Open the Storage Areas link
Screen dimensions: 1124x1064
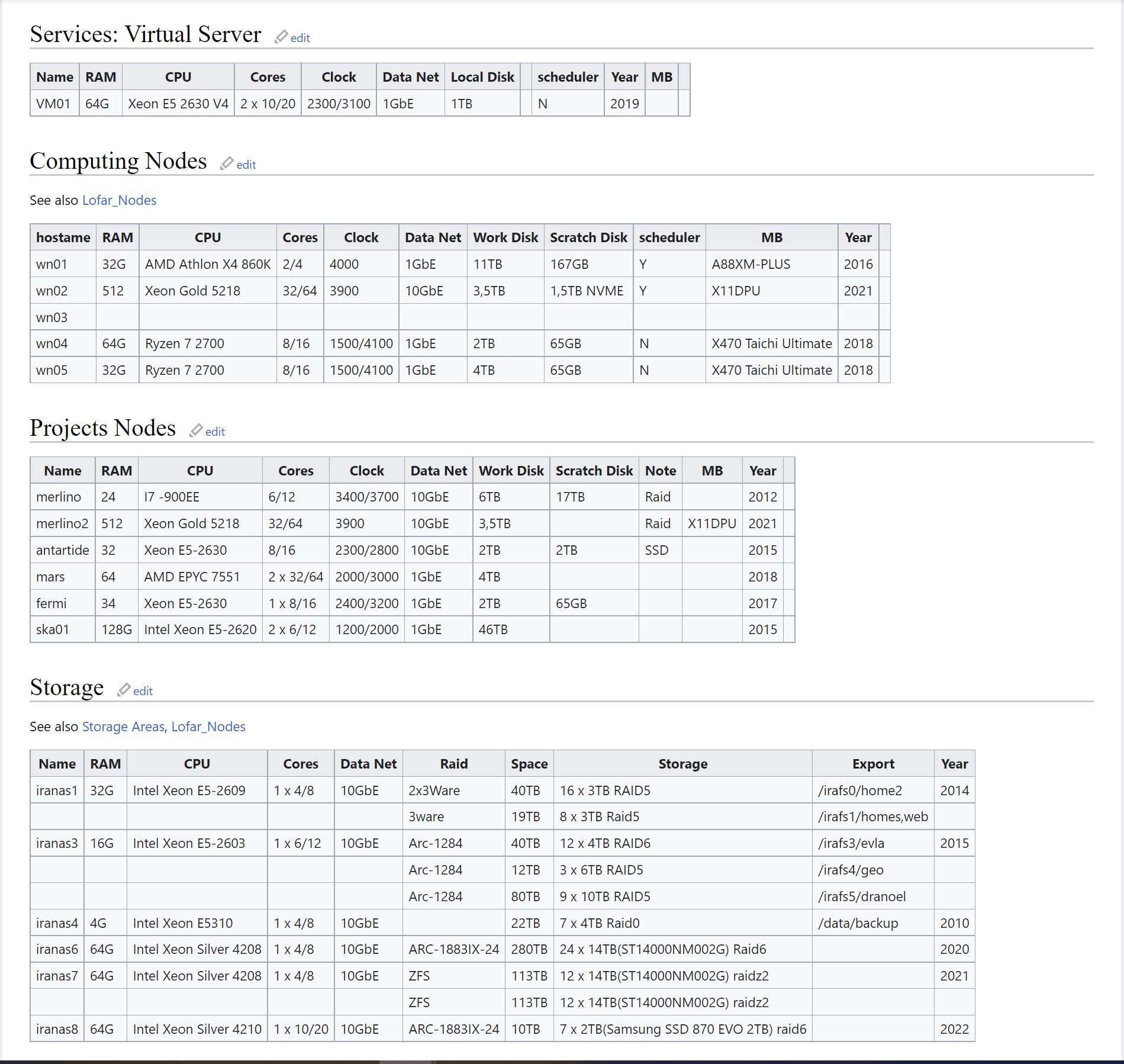point(123,727)
